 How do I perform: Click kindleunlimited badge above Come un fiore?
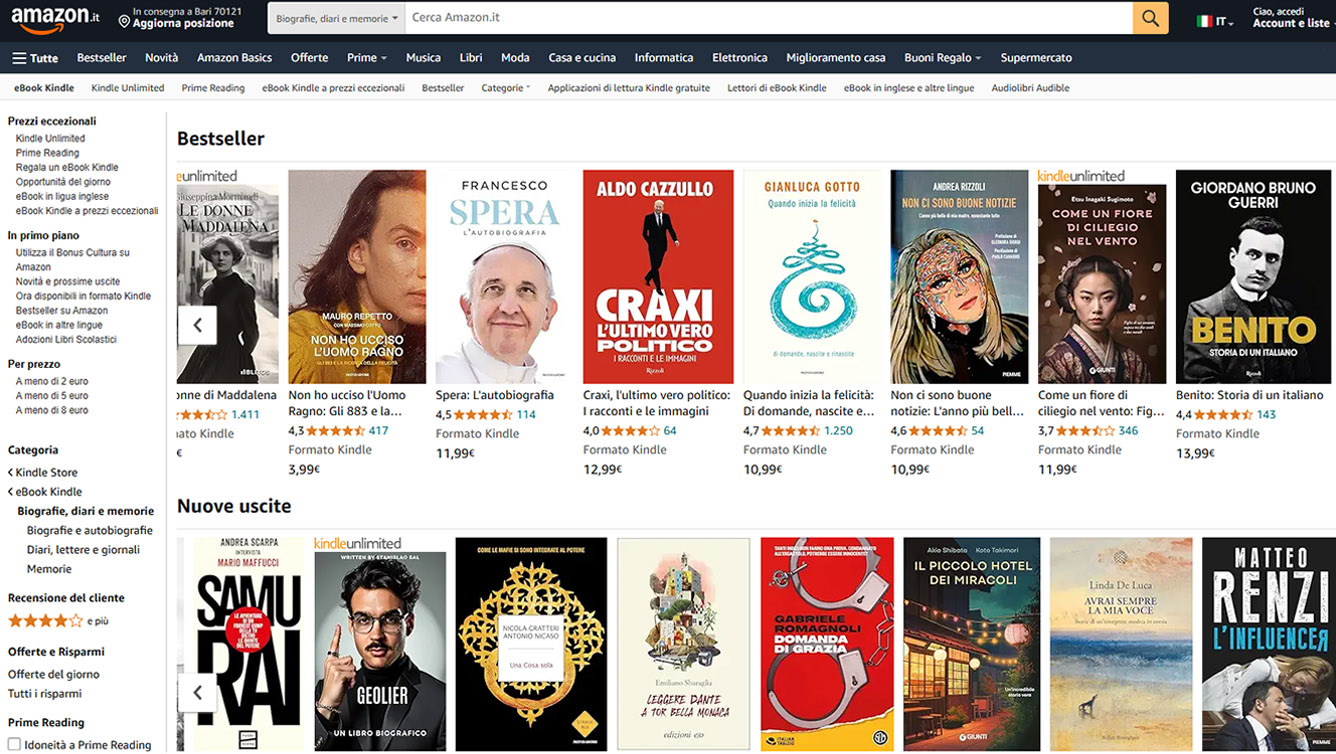pos(1081,176)
